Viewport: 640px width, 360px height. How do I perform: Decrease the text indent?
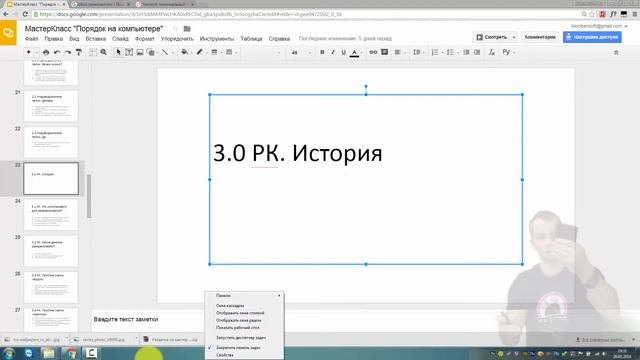[466, 52]
